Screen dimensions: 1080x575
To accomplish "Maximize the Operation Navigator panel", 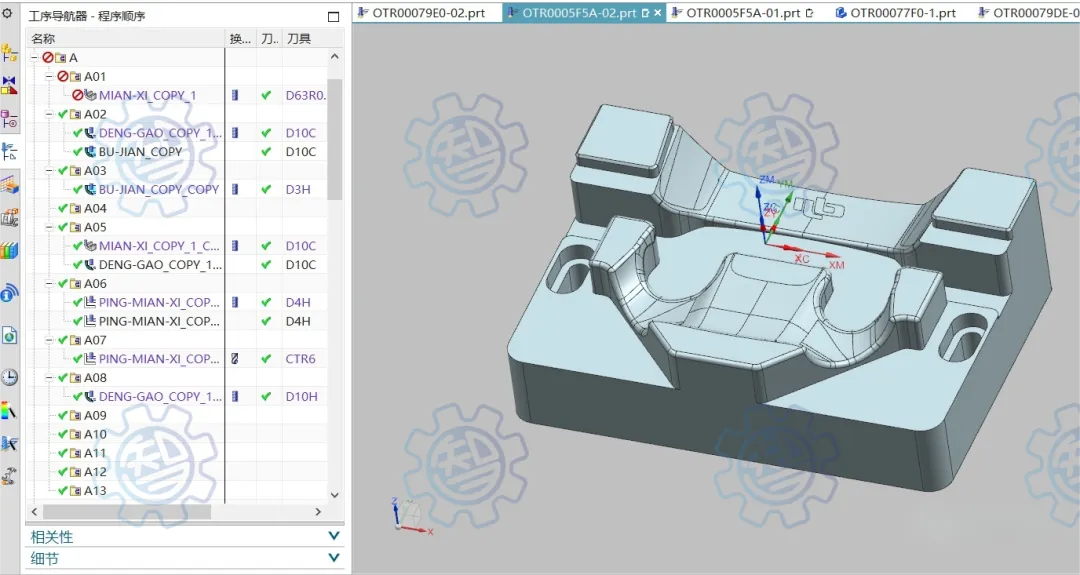I will [333, 17].
